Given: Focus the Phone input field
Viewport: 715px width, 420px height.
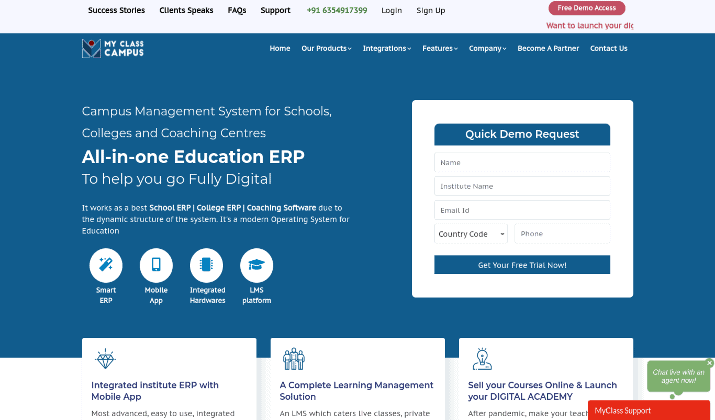Looking at the screenshot, I should pos(562,233).
